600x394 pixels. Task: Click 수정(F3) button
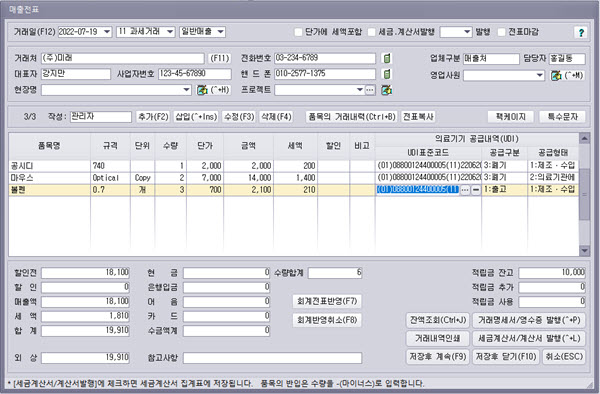point(239,117)
